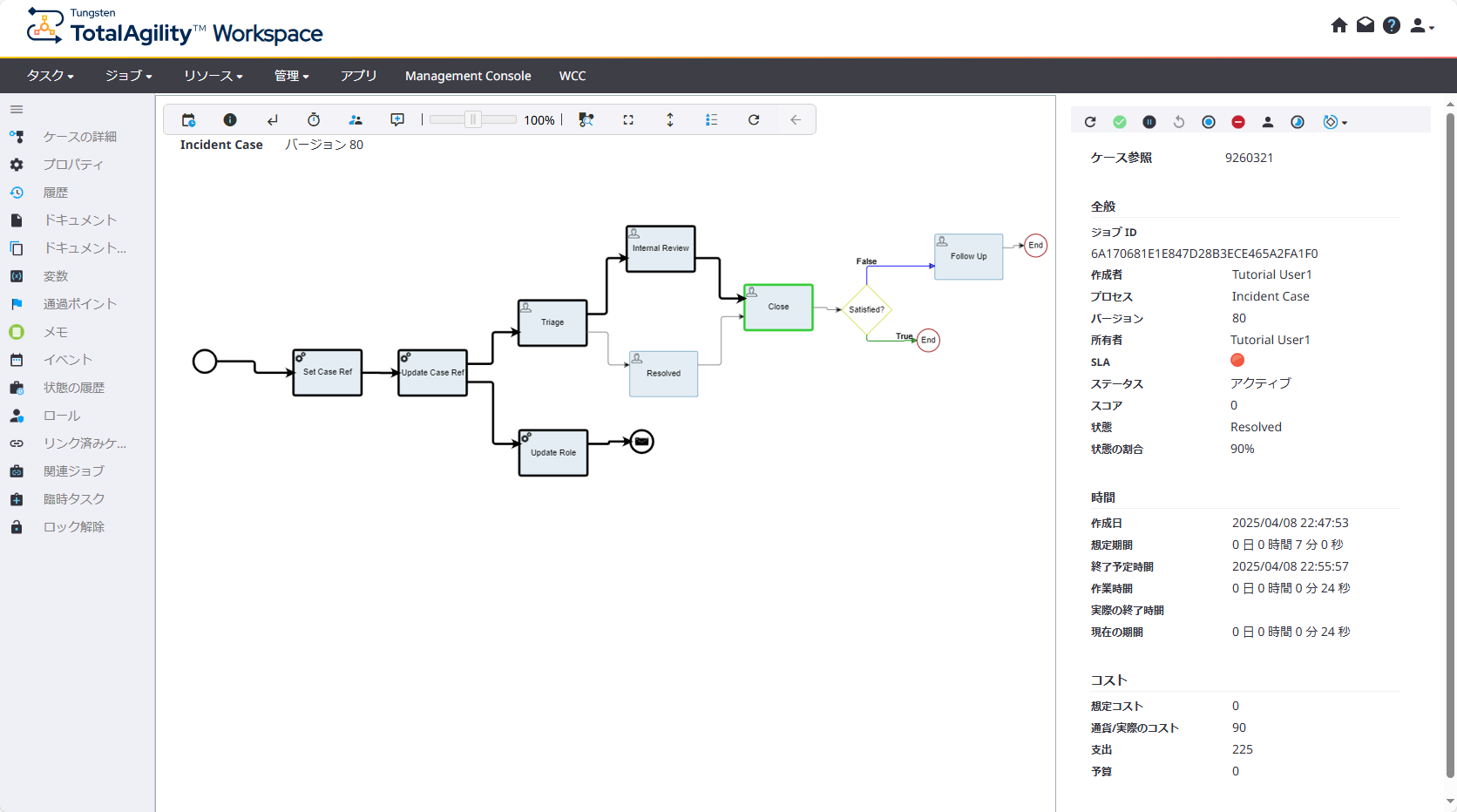
Task: Click the zoom slider handle
Action: point(473,120)
